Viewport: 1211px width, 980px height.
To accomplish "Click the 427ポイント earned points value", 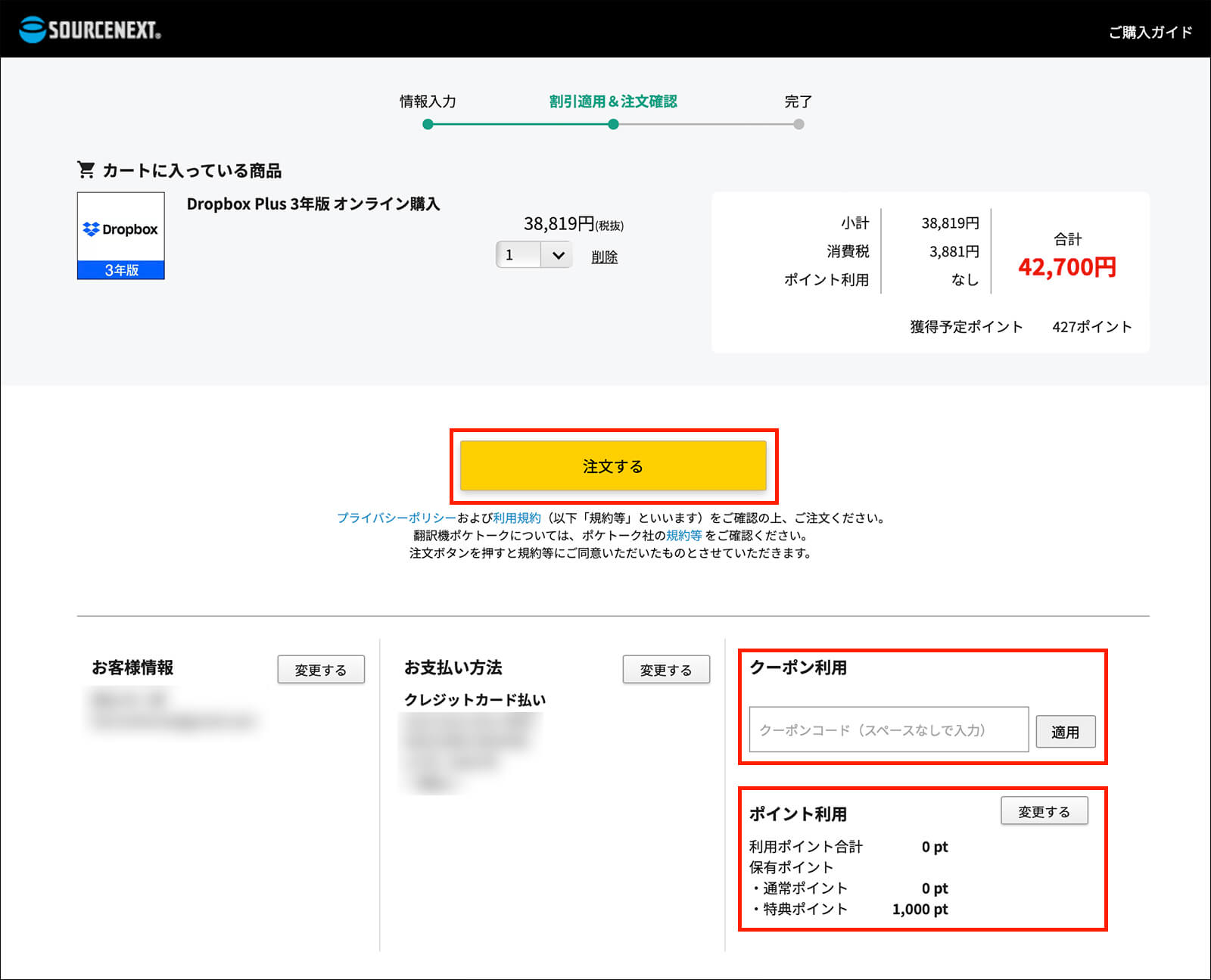I will coord(1092,327).
